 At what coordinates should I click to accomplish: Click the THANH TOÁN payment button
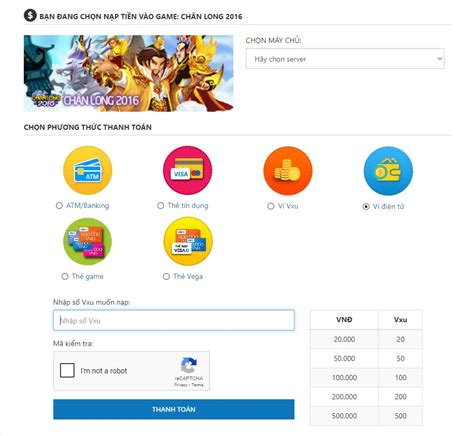(x=174, y=409)
